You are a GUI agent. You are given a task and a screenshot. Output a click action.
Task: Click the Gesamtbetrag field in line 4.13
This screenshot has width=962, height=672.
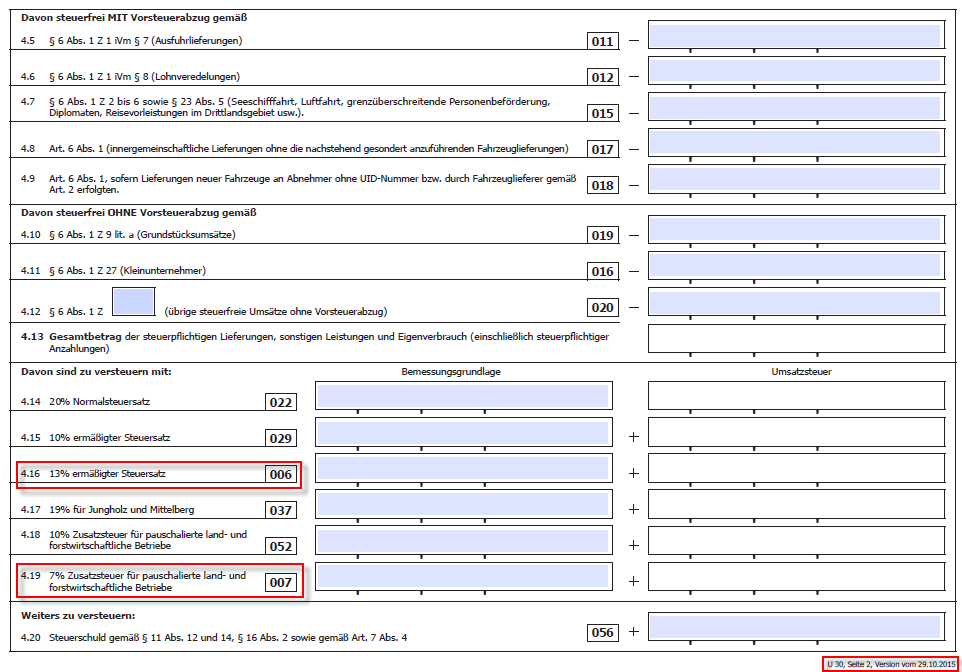click(x=796, y=339)
